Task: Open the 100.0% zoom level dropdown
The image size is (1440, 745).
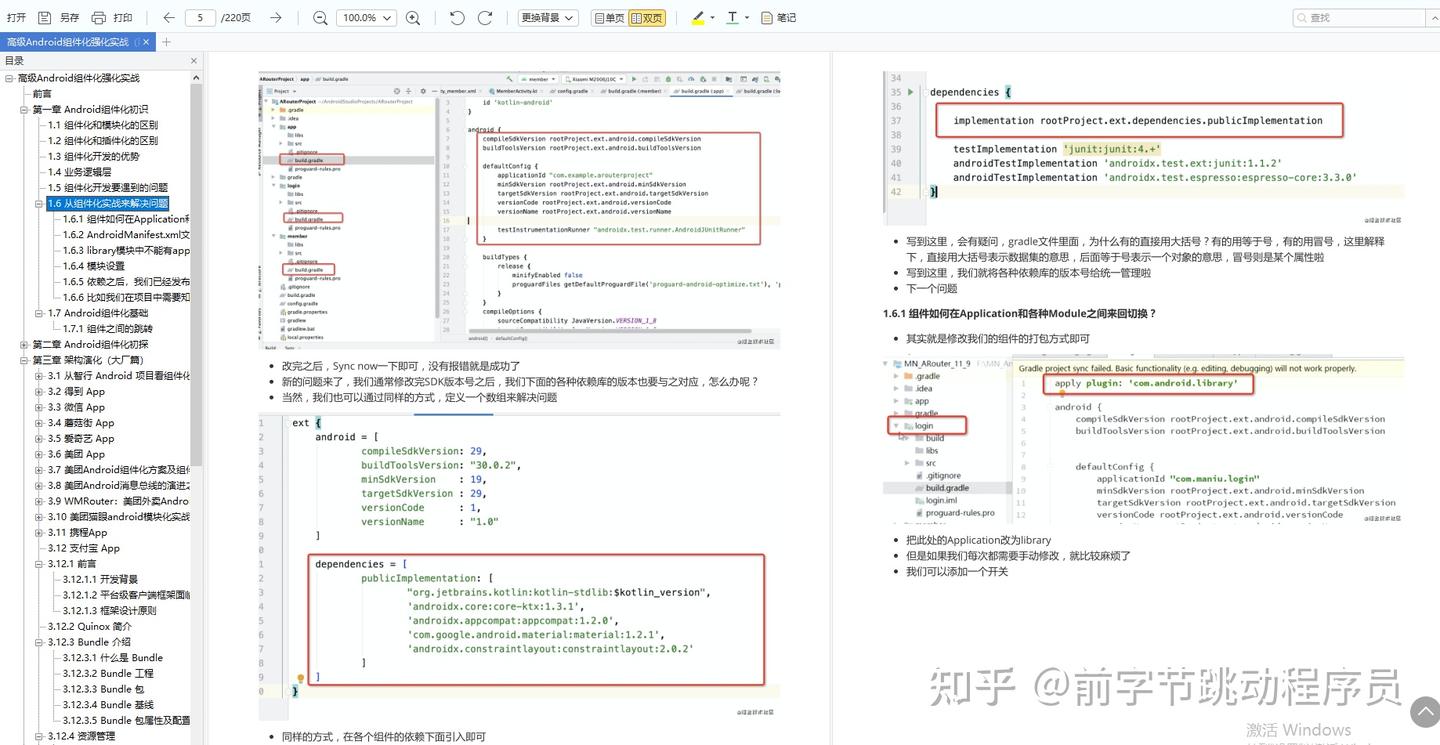Action: (366, 17)
